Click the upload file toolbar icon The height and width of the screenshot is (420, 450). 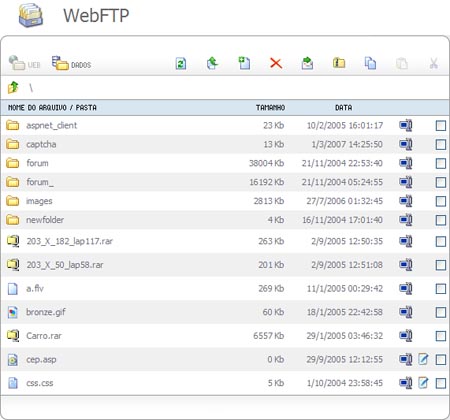[x=212, y=63]
